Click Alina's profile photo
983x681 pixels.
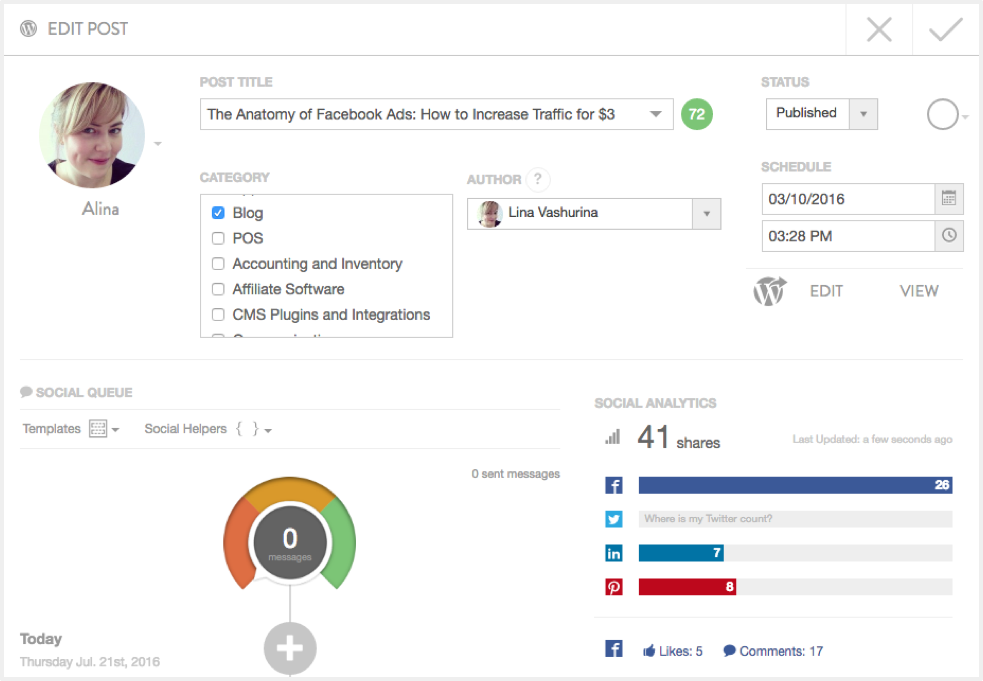tap(92, 135)
